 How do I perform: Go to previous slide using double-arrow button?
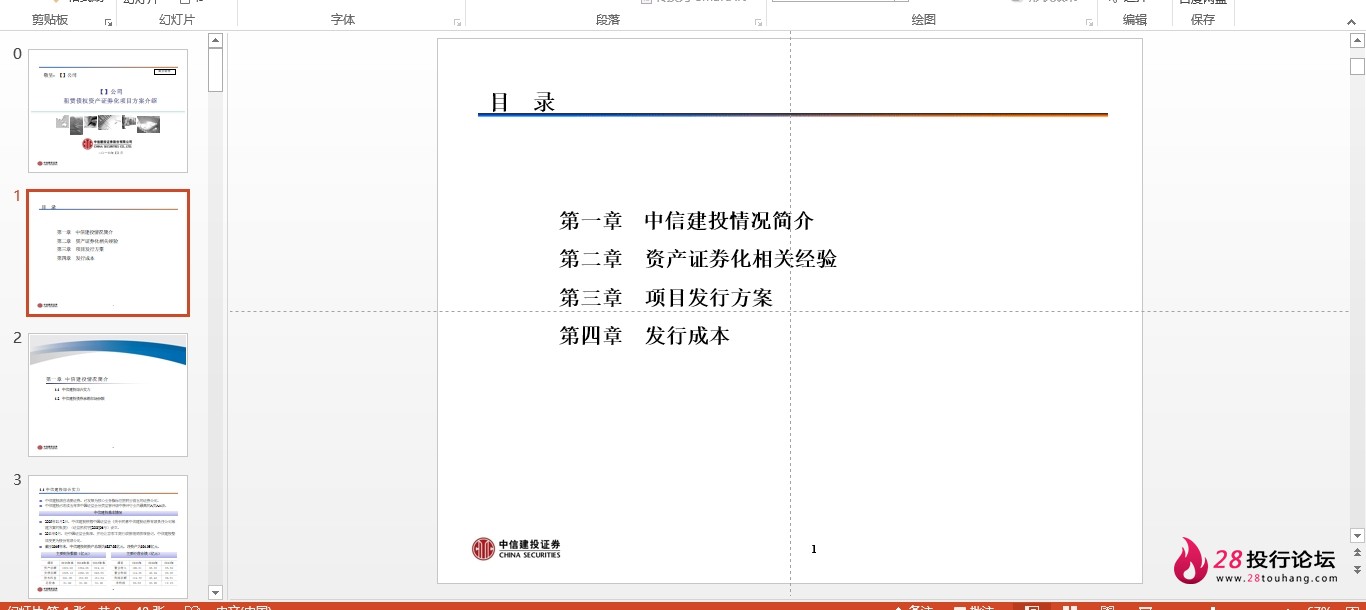pyautogui.click(x=1357, y=551)
